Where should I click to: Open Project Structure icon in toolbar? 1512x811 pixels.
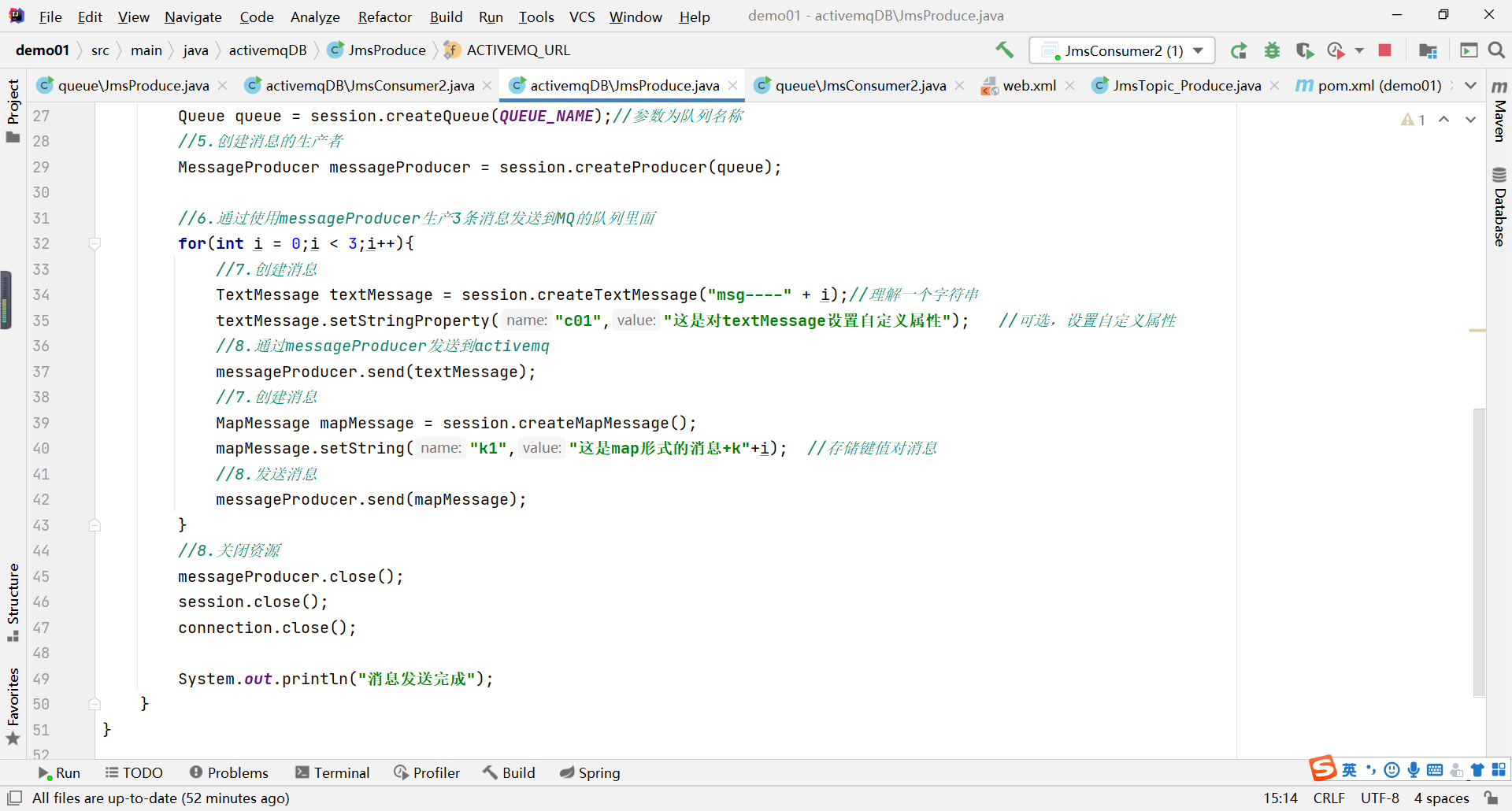click(1428, 50)
